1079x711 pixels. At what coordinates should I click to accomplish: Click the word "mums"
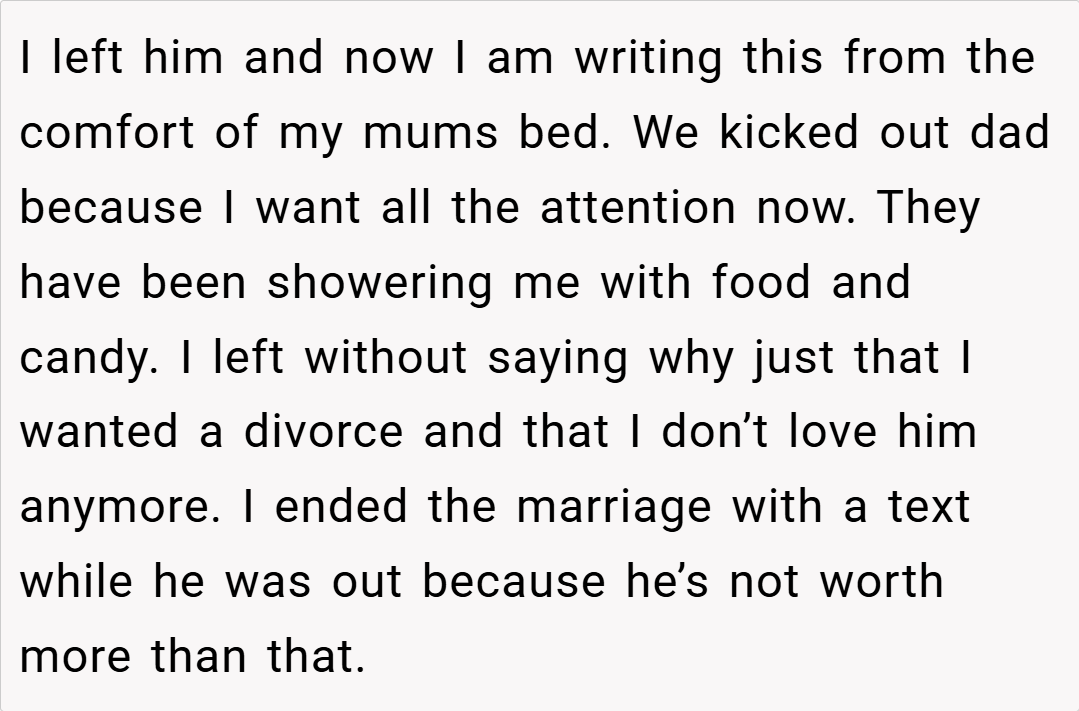429,133
